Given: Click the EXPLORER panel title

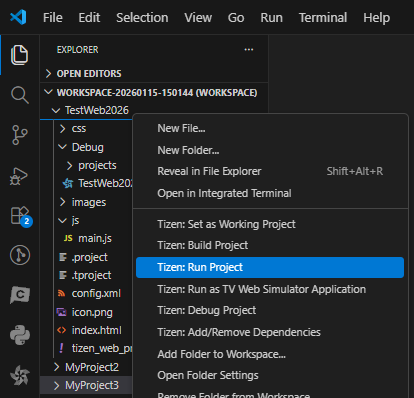Looking at the screenshot, I should coord(77,50).
